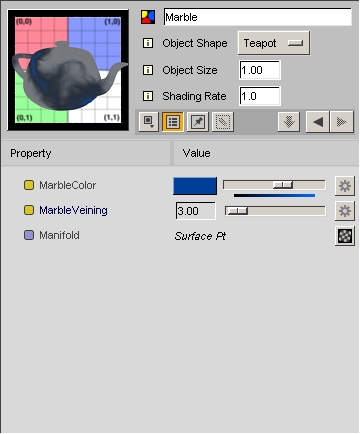Click info icon next to Object Size
This screenshot has width=360, height=434.
point(148,70)
